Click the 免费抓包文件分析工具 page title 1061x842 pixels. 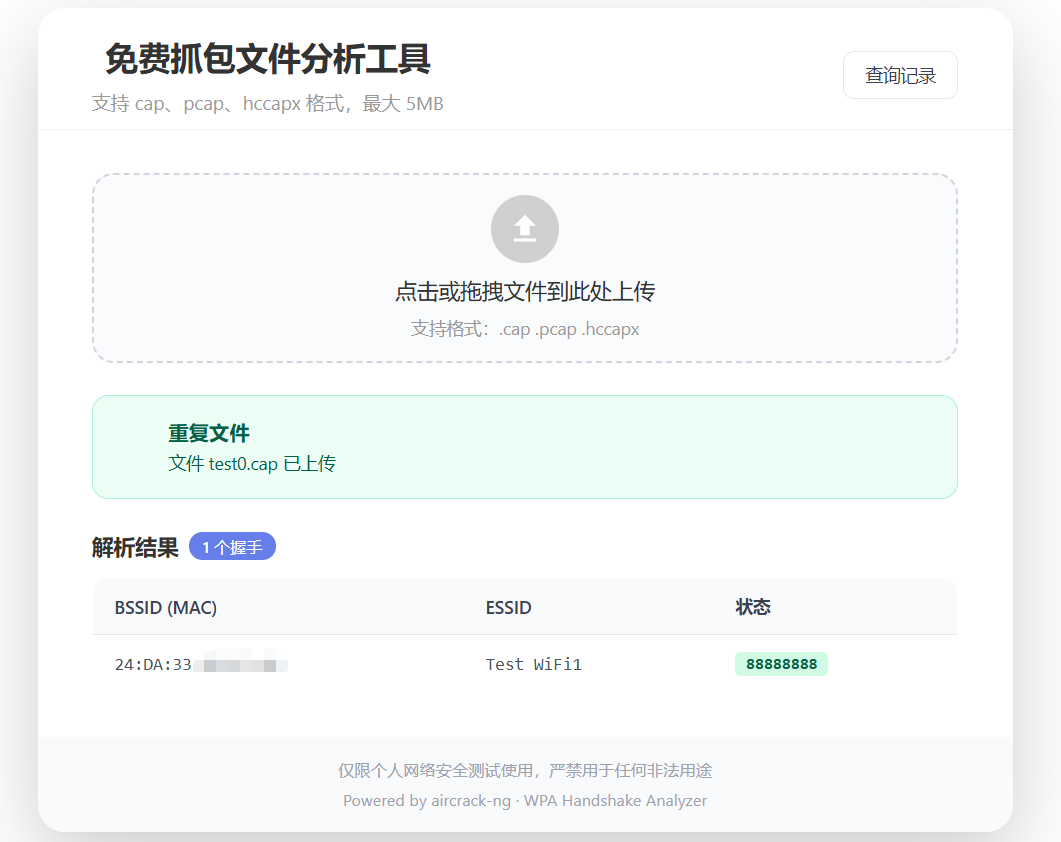point(268,58)
